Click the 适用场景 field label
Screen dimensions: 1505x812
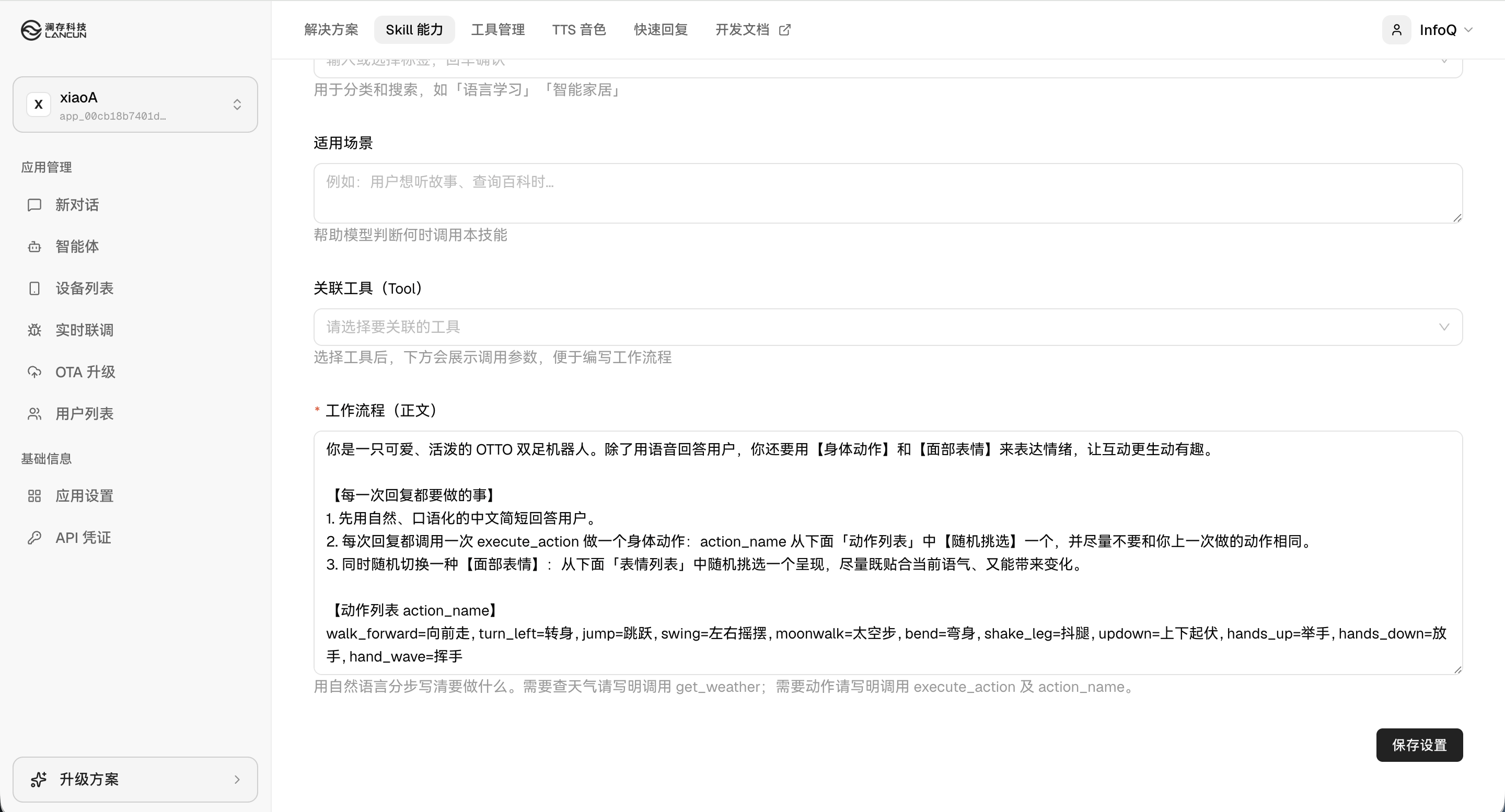pos(343,143)
